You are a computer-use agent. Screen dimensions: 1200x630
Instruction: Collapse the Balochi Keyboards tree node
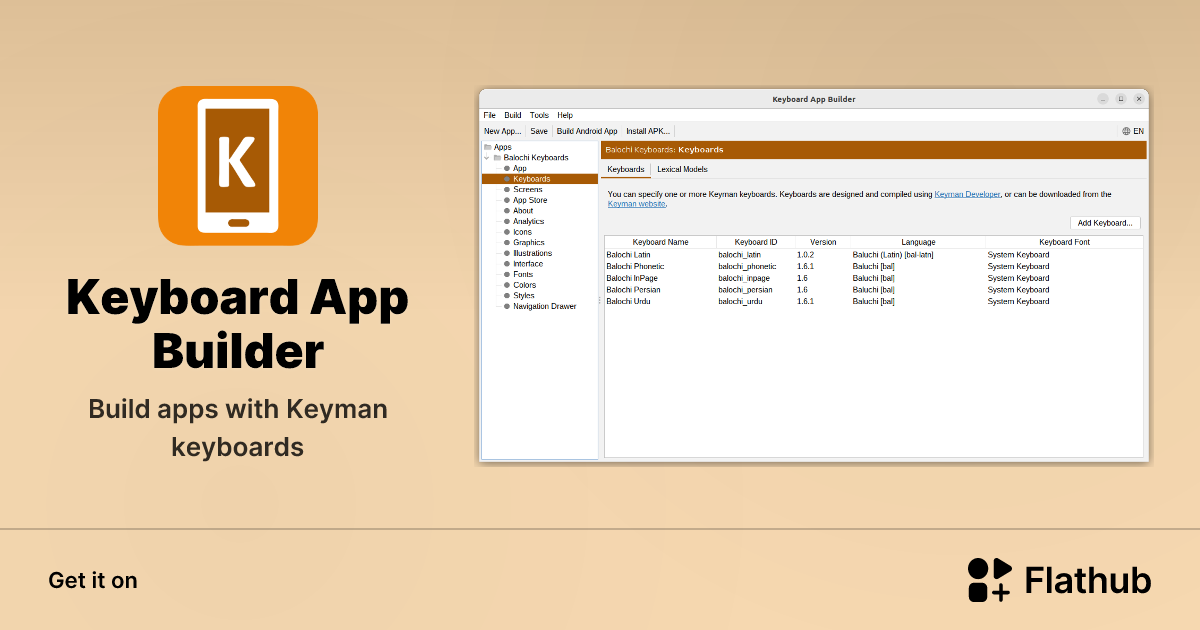[x=487, y=157]
